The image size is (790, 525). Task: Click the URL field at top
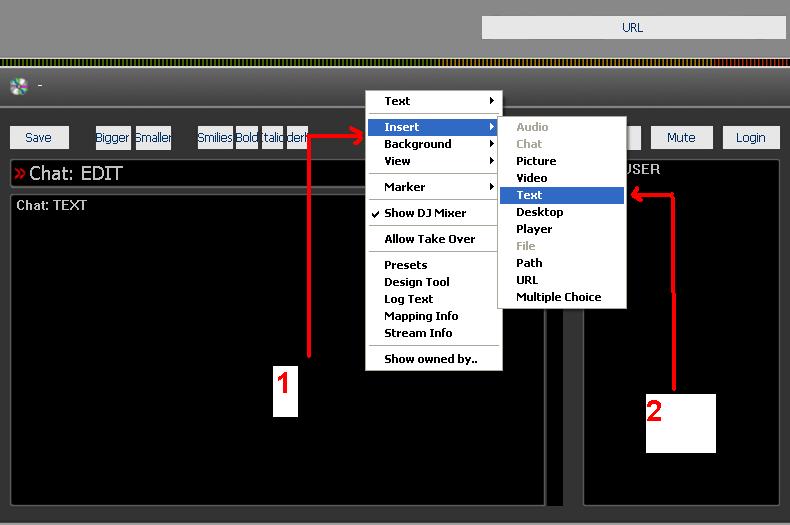coord(633,28)
